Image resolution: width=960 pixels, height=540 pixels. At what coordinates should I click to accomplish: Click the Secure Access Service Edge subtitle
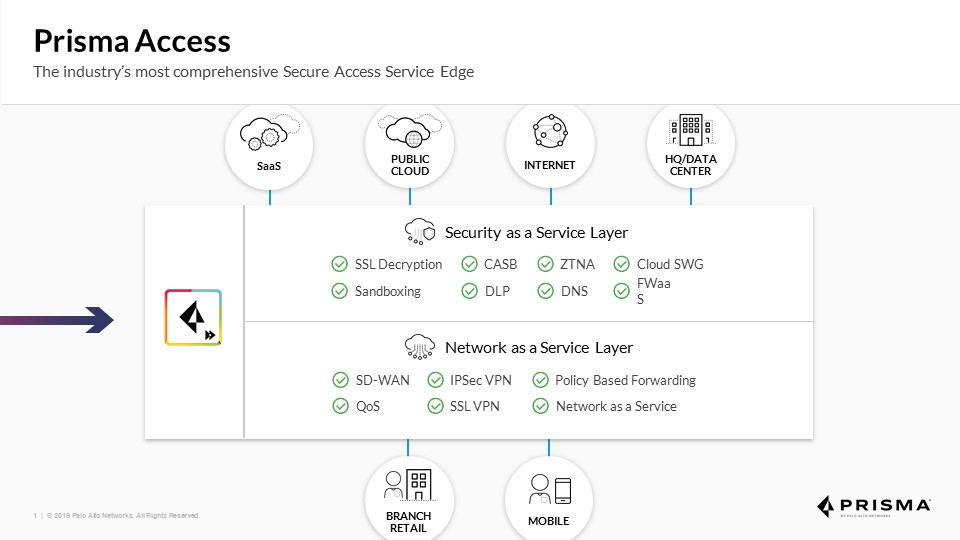253,72
